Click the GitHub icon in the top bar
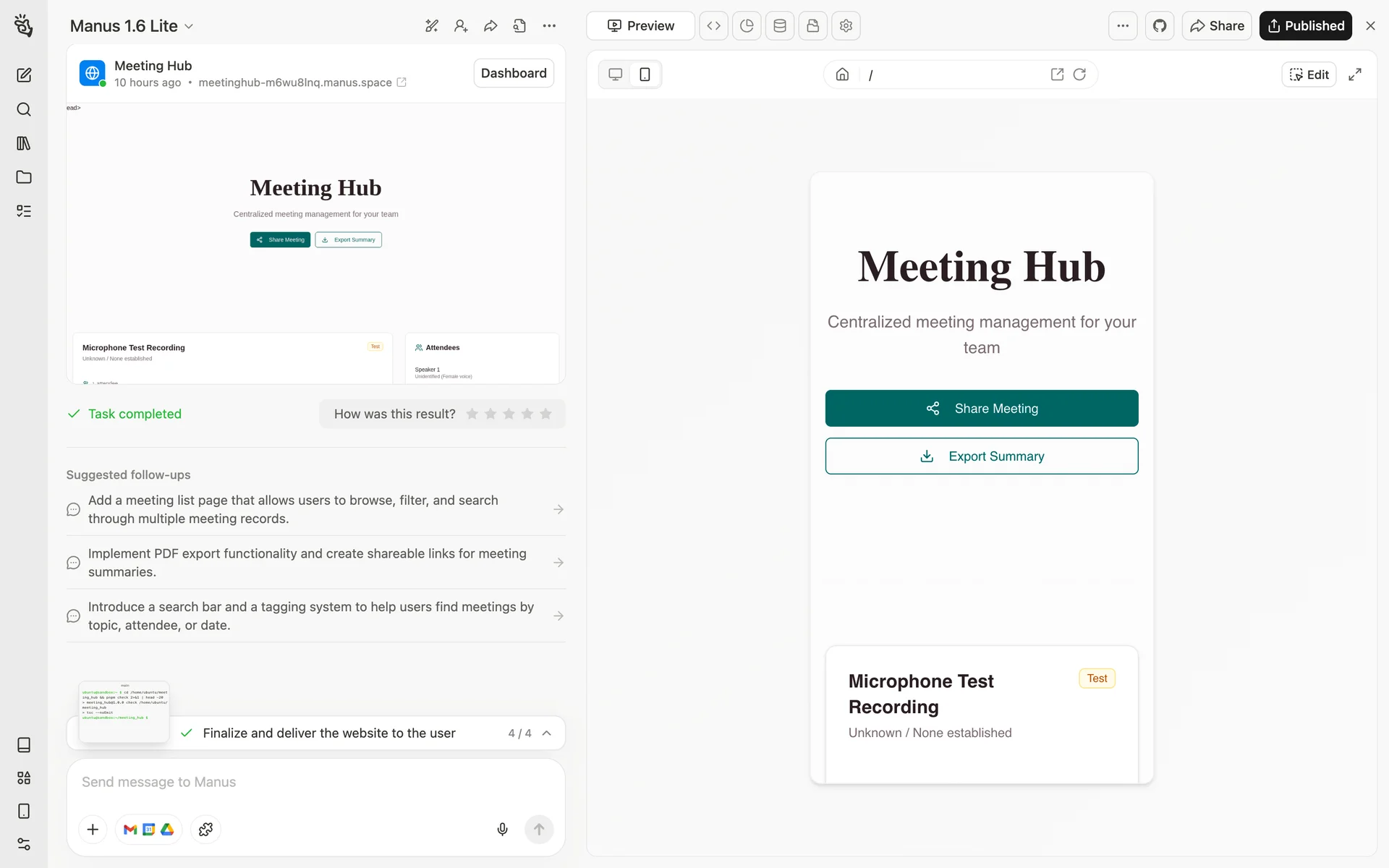This screenshot has height=868, width=1389. [1160, 26]
